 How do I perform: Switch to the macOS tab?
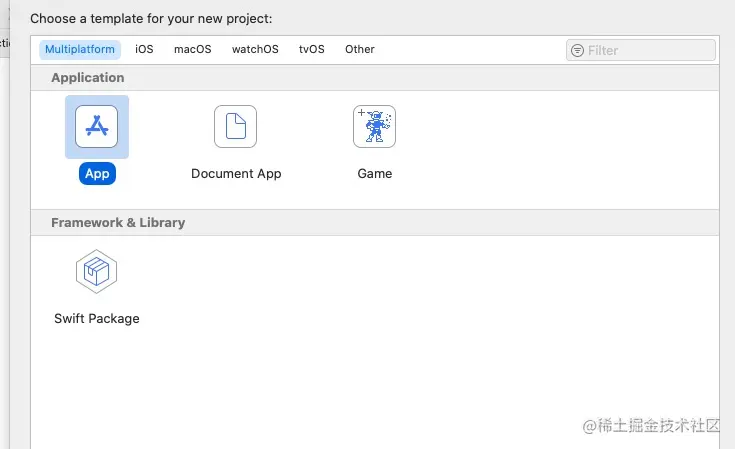point(193,49)
